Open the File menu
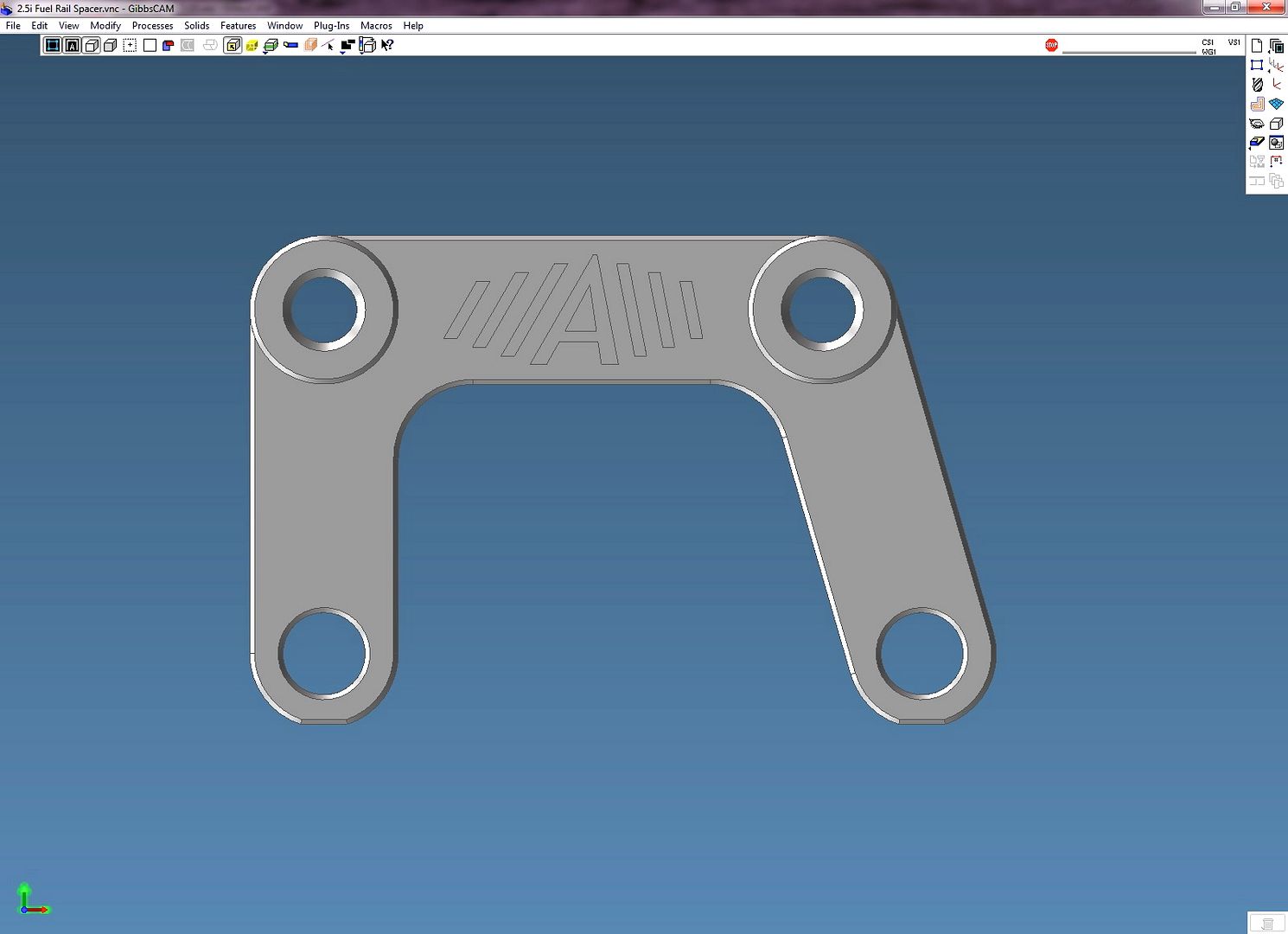This screenshot has height=934, width=1288. pyautogui.click(x=13, y=26)
